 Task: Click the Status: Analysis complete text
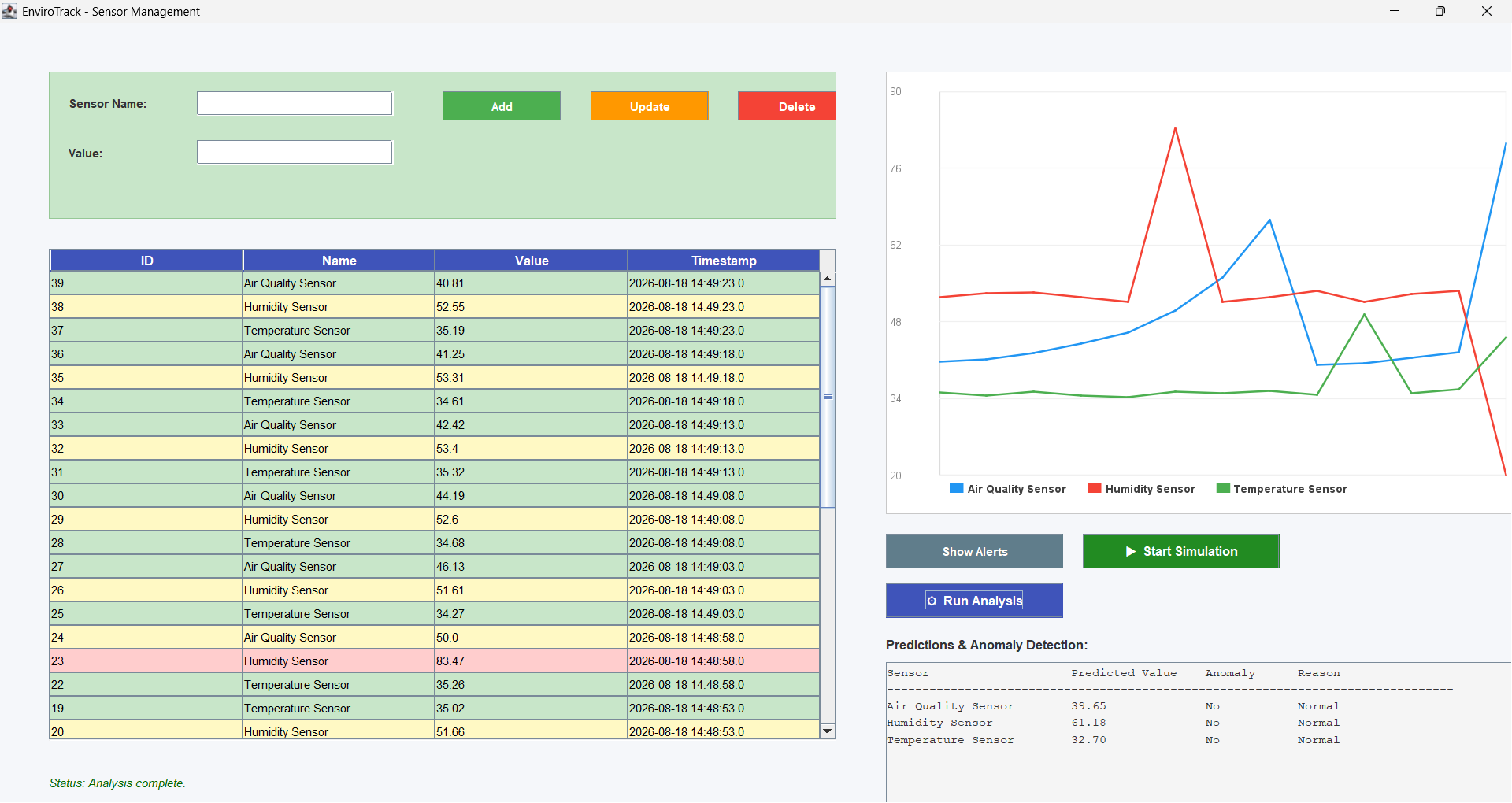[117, 783]
